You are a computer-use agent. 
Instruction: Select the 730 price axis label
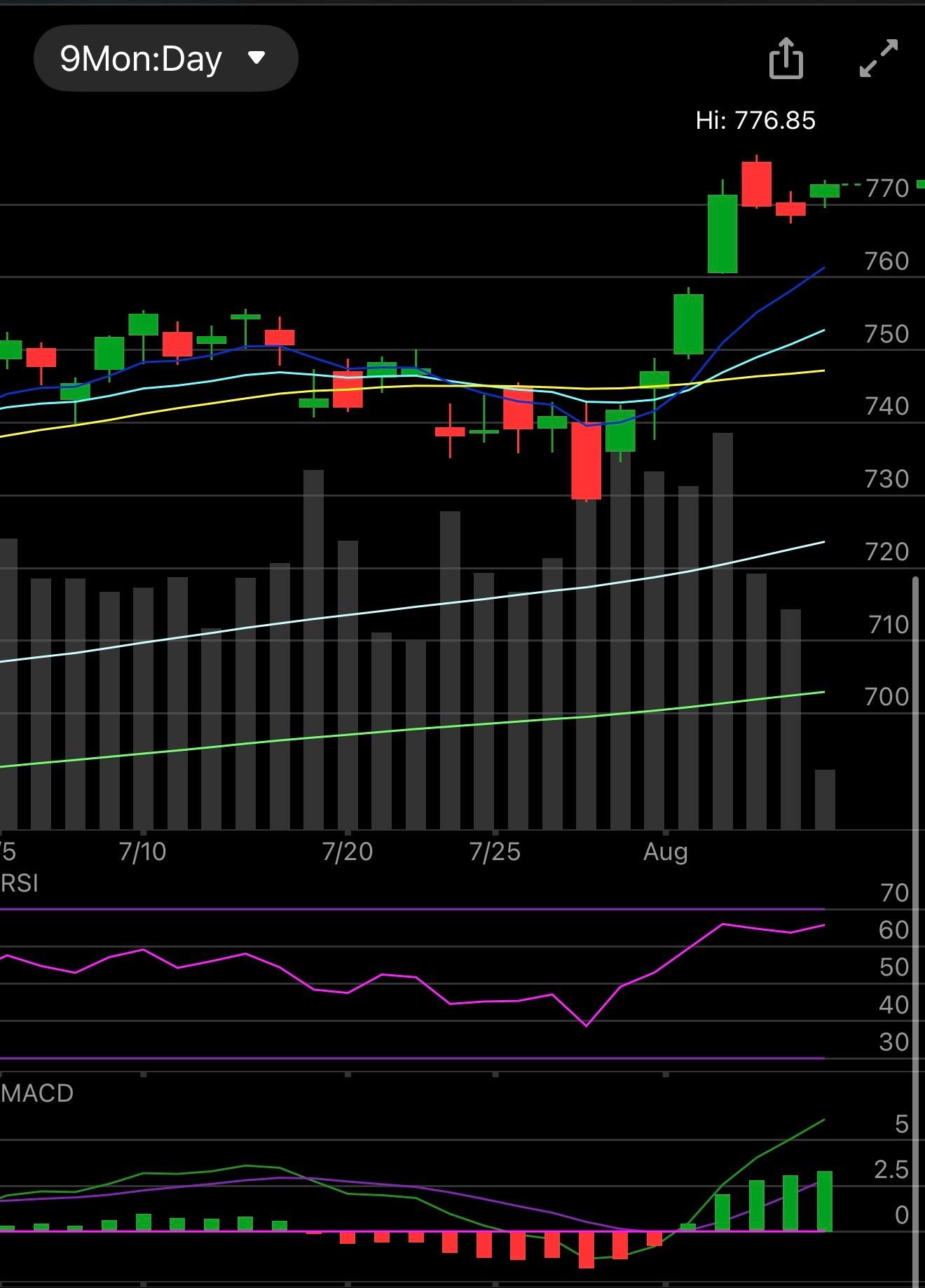click(887, 479)
